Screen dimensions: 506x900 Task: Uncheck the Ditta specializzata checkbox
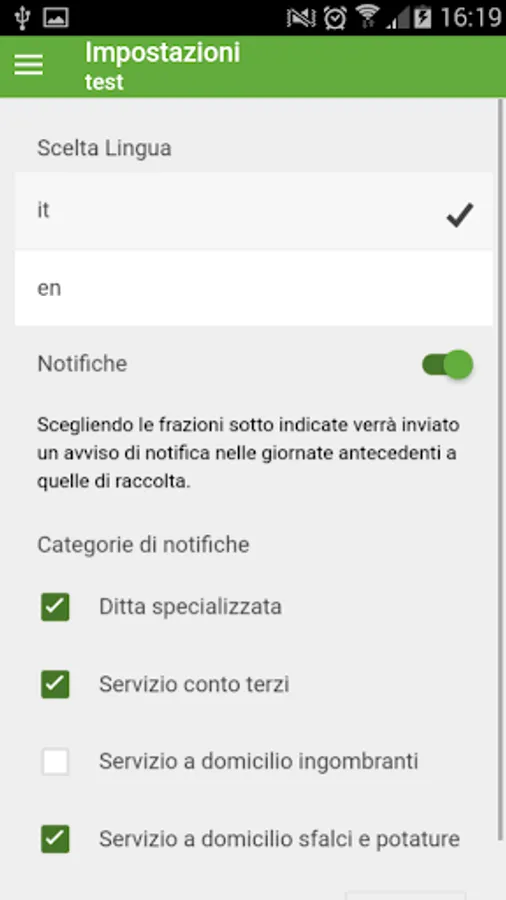point(55,607)
